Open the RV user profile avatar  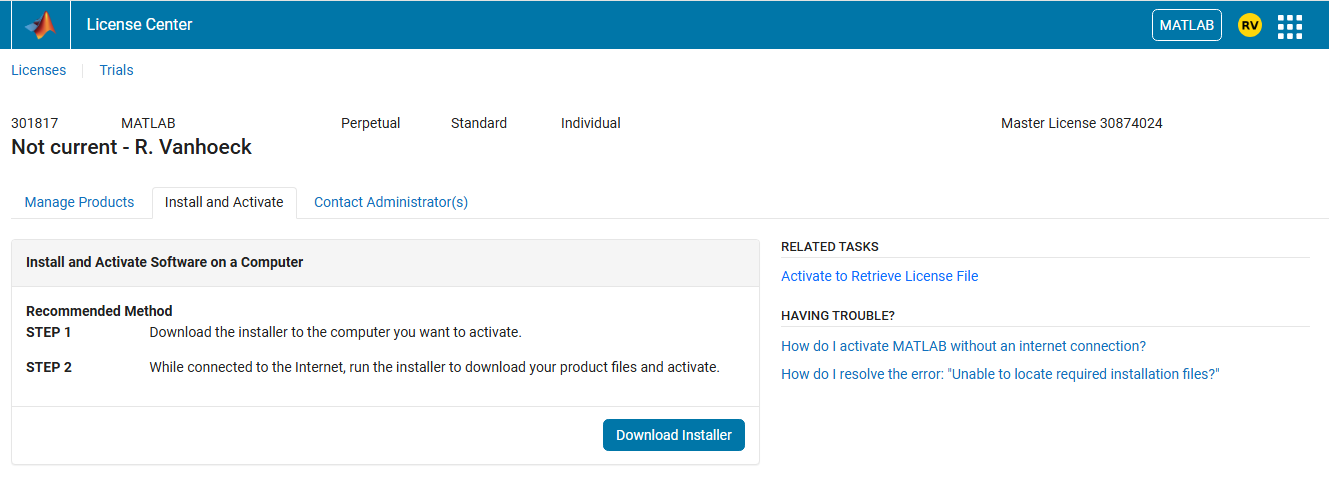tap(1249, 25)
